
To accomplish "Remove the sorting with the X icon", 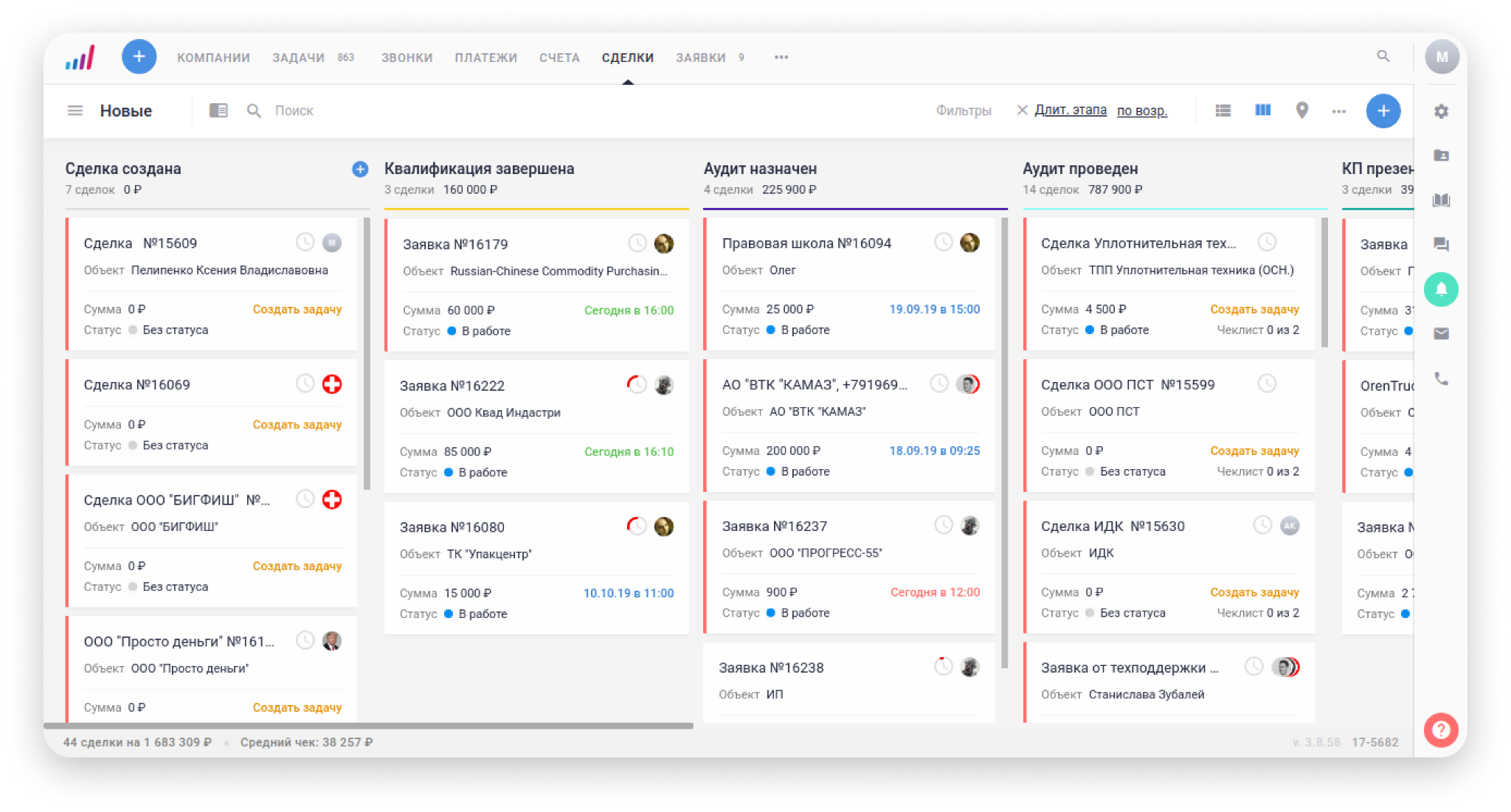I will [1022, 110].
